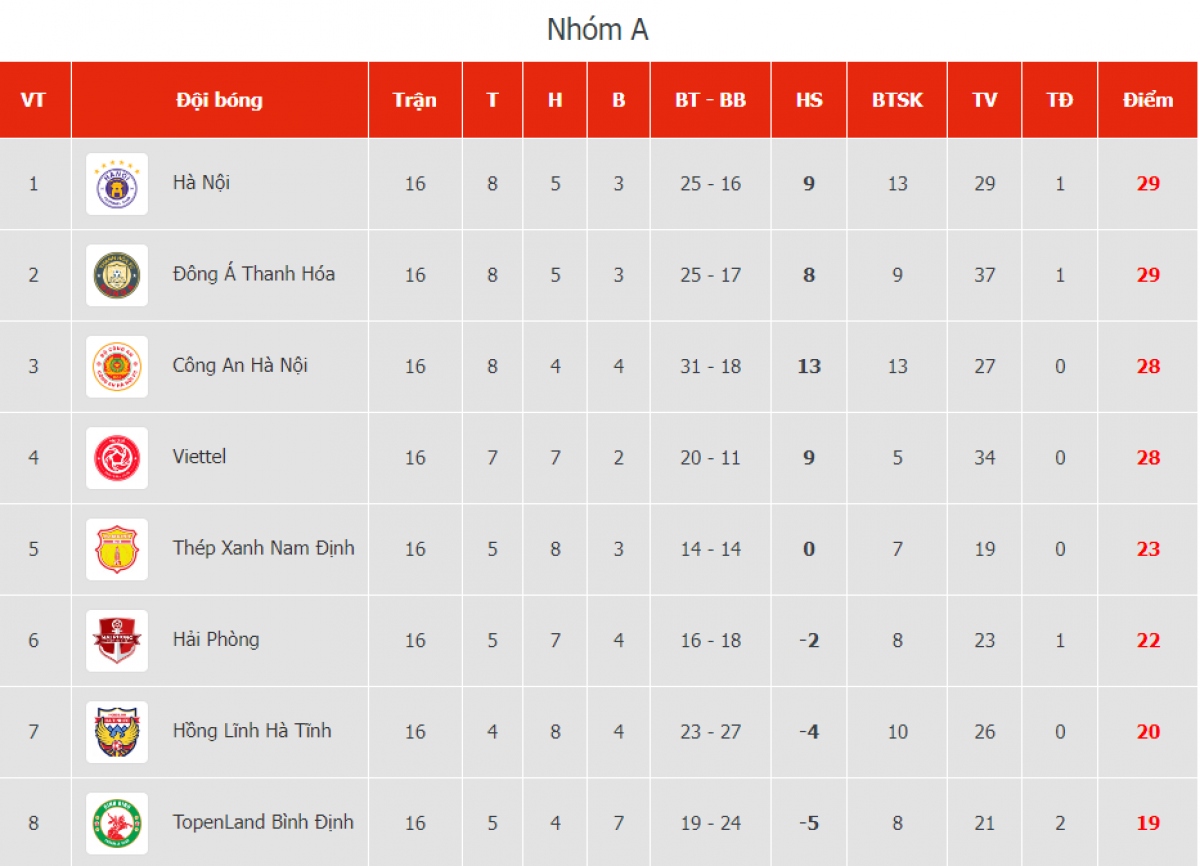The width and height of the screenshot is (1200, 866).
Task: Click the Đội bóng column header
Action: (220, 100)
